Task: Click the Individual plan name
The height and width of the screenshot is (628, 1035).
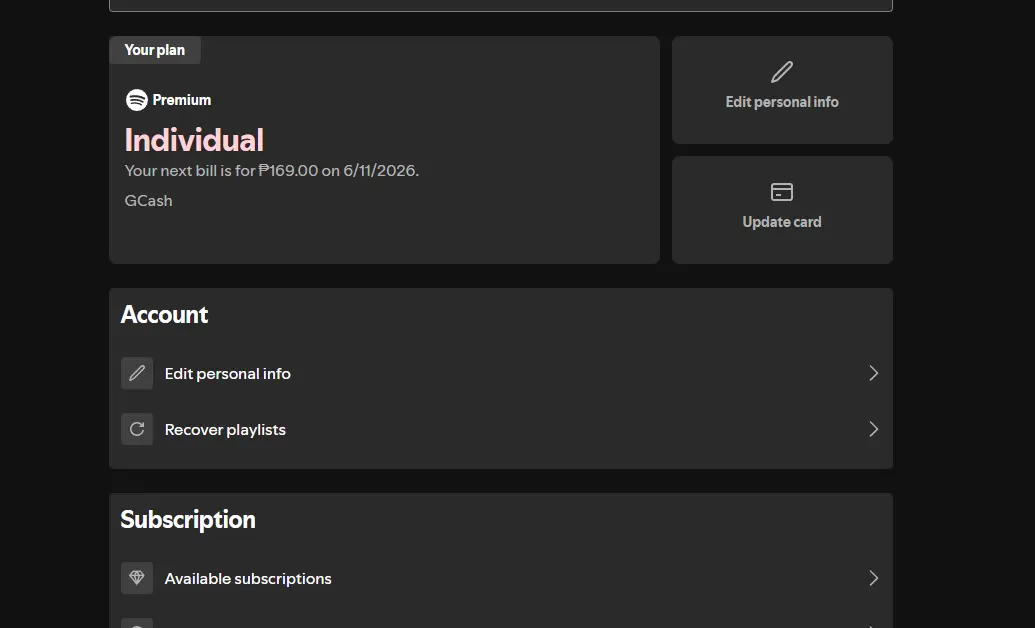Action: click(x=194, y=140)
